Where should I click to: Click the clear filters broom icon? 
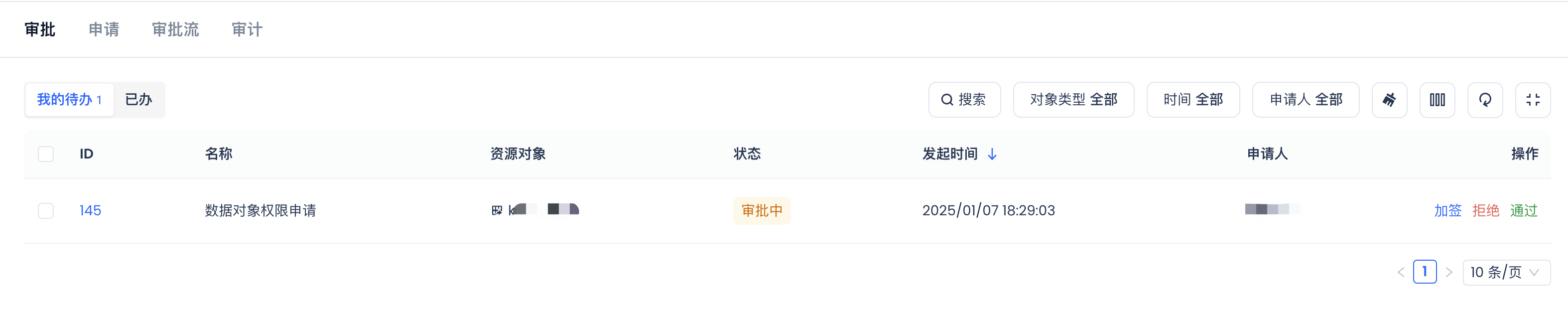[x=1388, y=100]
